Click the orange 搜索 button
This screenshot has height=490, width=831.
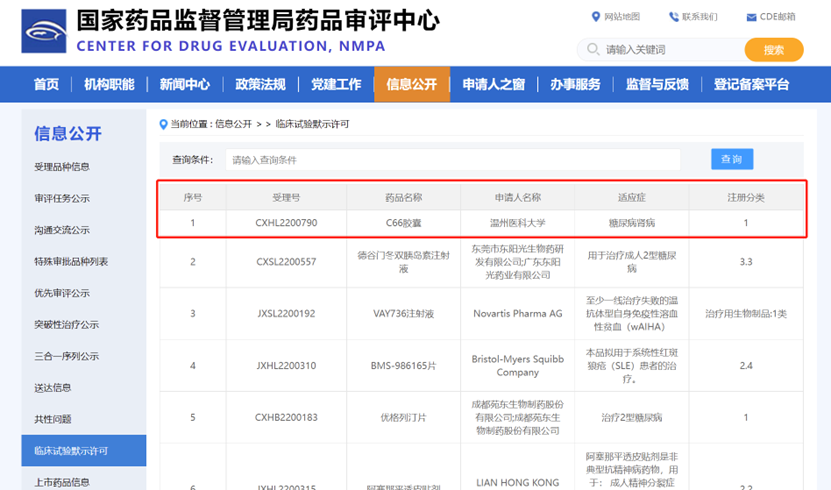[x=774, y=50]
